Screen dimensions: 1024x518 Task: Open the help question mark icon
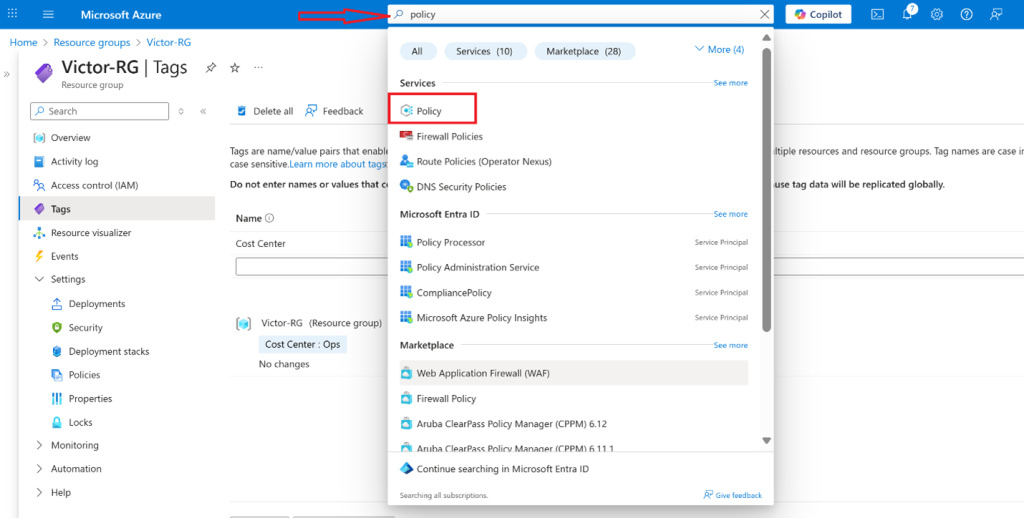click(967, 14)
